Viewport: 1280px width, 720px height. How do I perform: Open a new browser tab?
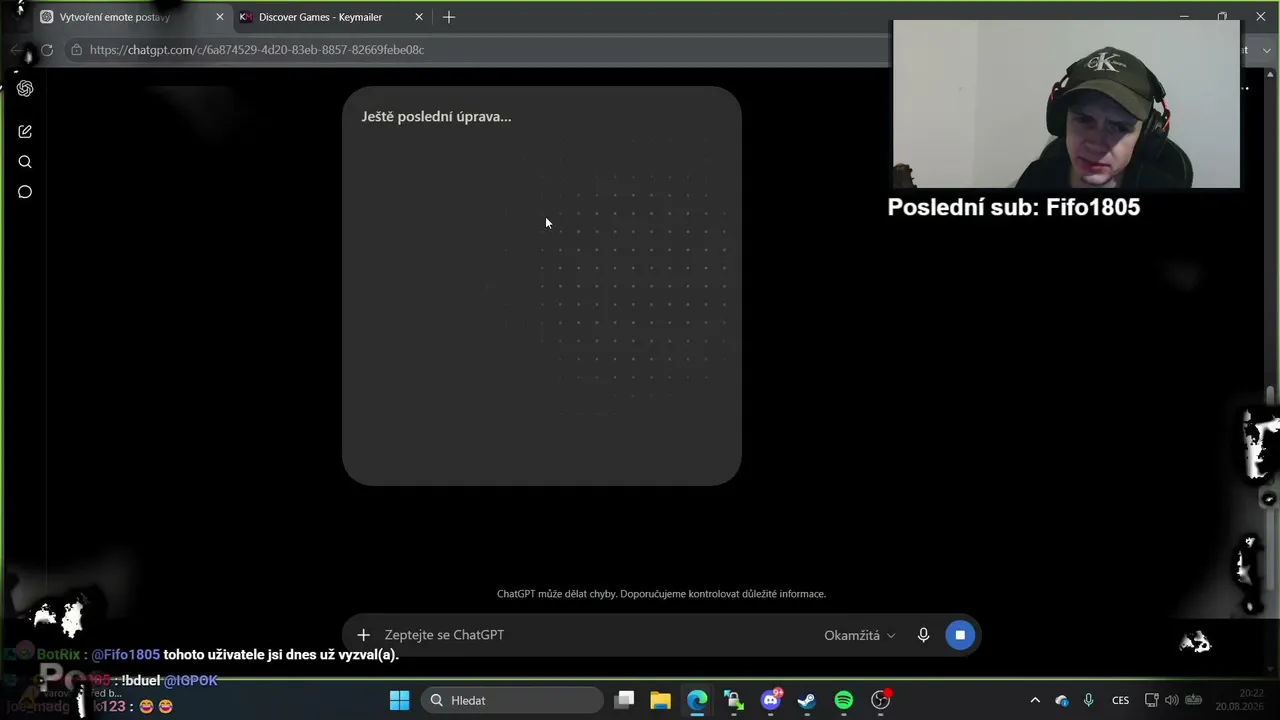pos(449,17)
